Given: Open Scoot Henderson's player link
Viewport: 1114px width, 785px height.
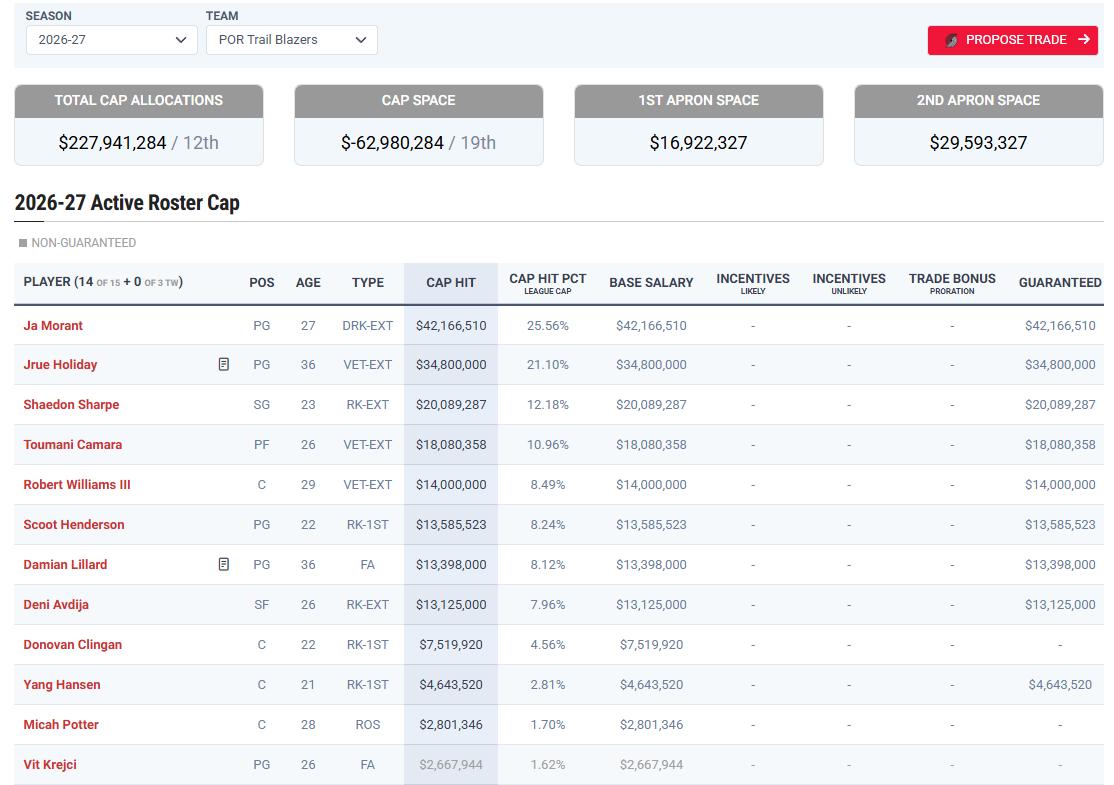Looking at the screenshot, I should pos(74,524).
